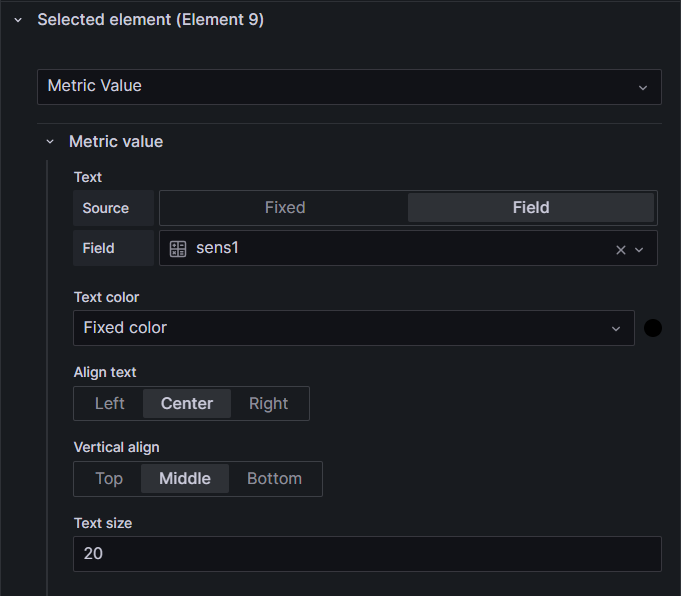Select Fixed as text source
Screen dimensions: 681x596
(284, 208)
